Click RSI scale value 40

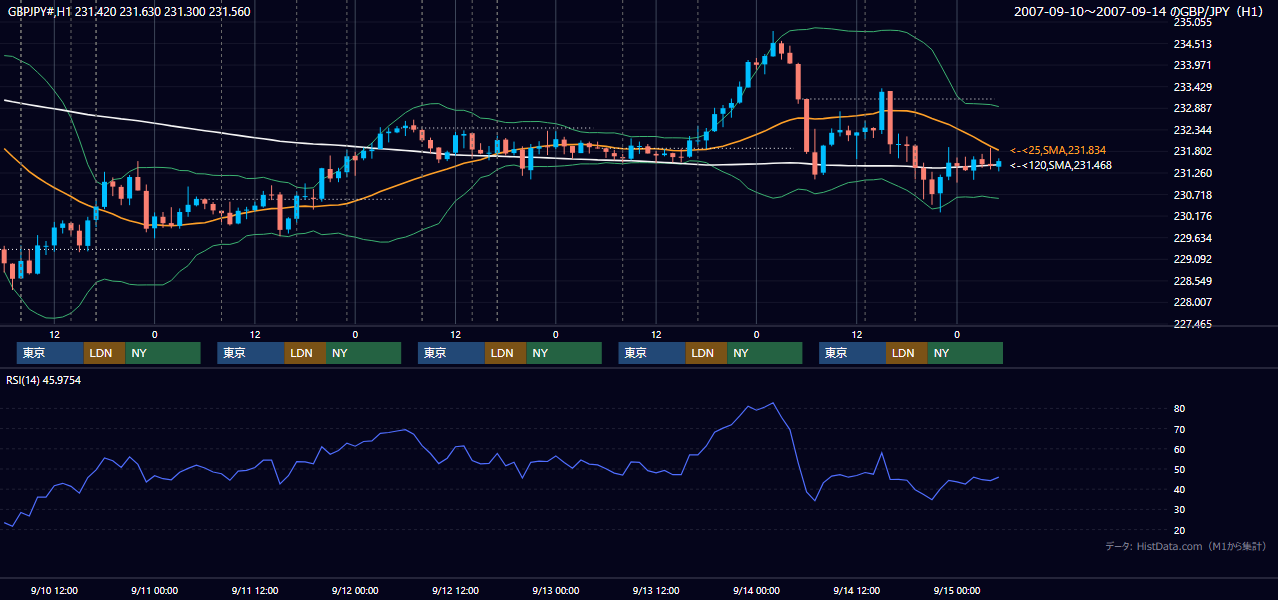[1179, 489]
